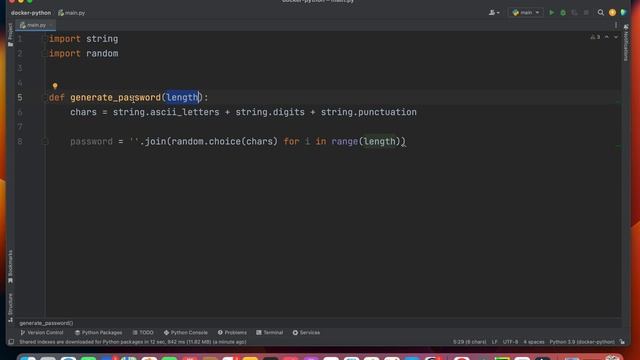Click the word string on line 1

[x=102, y=39]
